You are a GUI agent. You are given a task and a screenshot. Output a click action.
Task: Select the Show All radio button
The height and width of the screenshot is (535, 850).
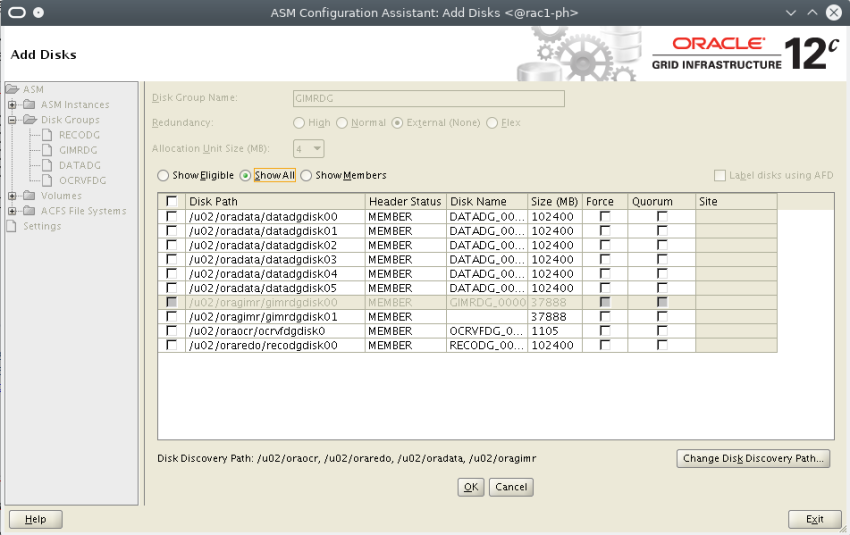(245, 176)
